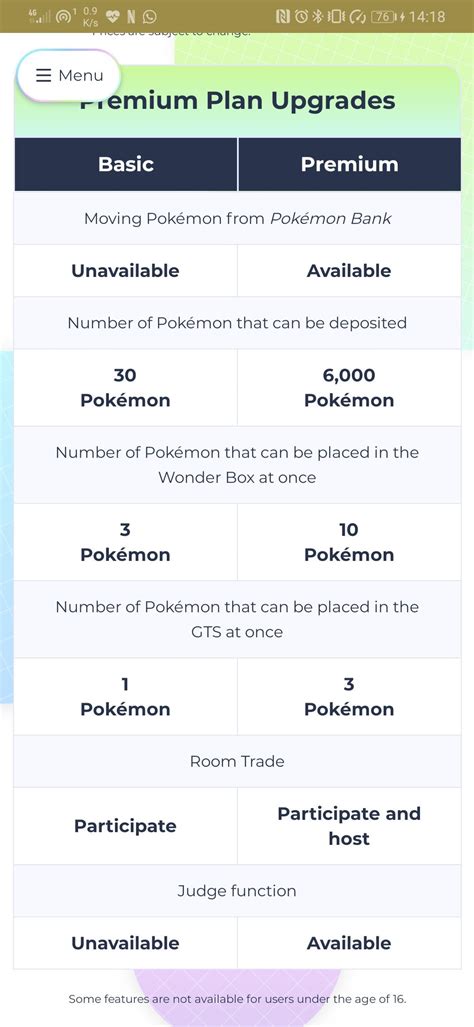Screen dimensions: 474x1027
Task: Tap the Premium Plan Upgrades title
Action: 237,101
